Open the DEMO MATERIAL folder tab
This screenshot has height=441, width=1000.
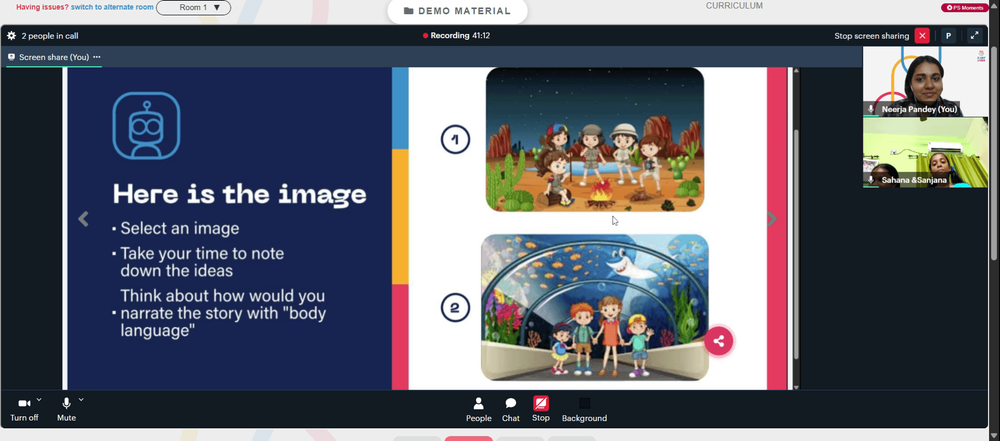point(457,11)
